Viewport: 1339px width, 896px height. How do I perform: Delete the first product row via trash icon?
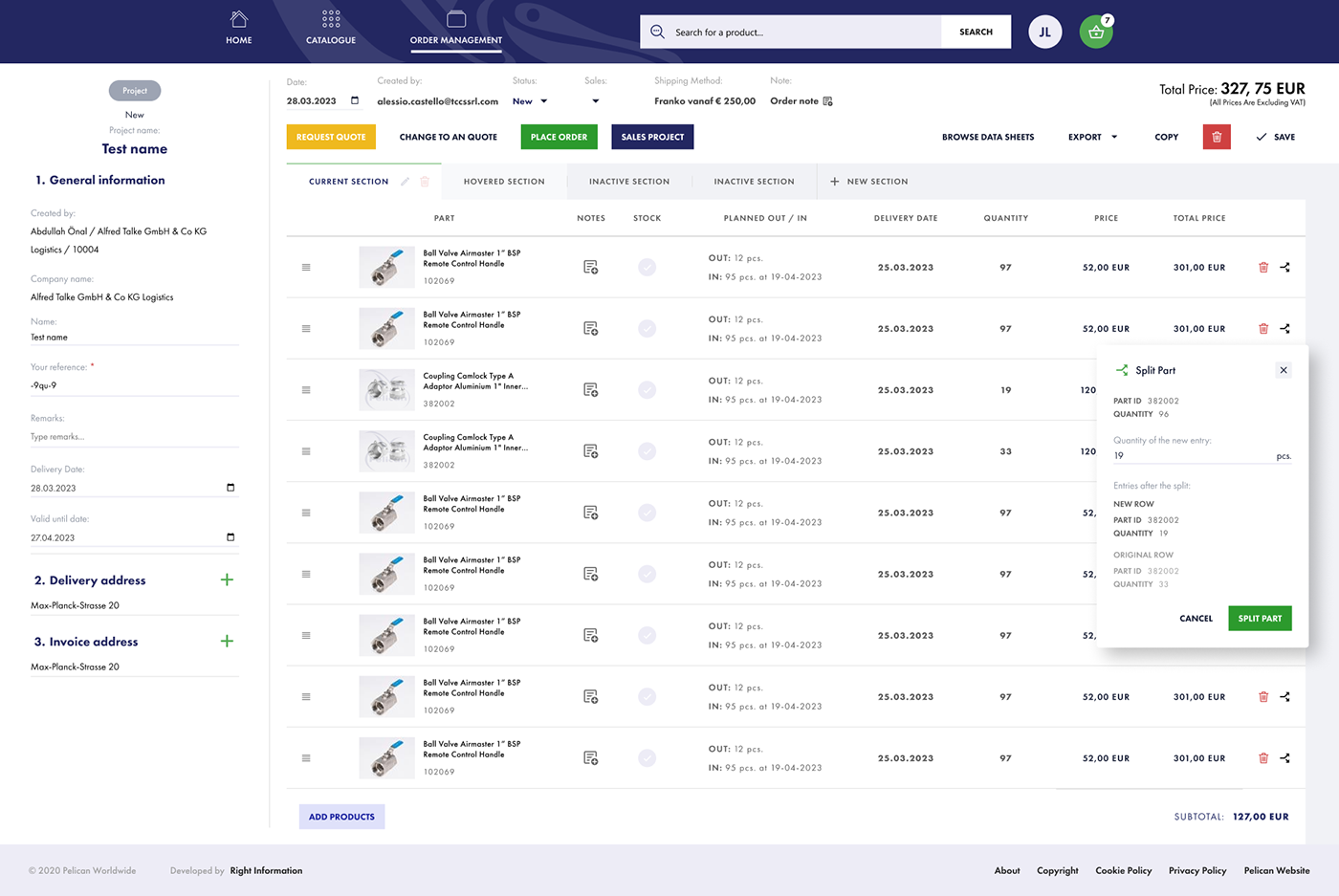pos(1263,268)
